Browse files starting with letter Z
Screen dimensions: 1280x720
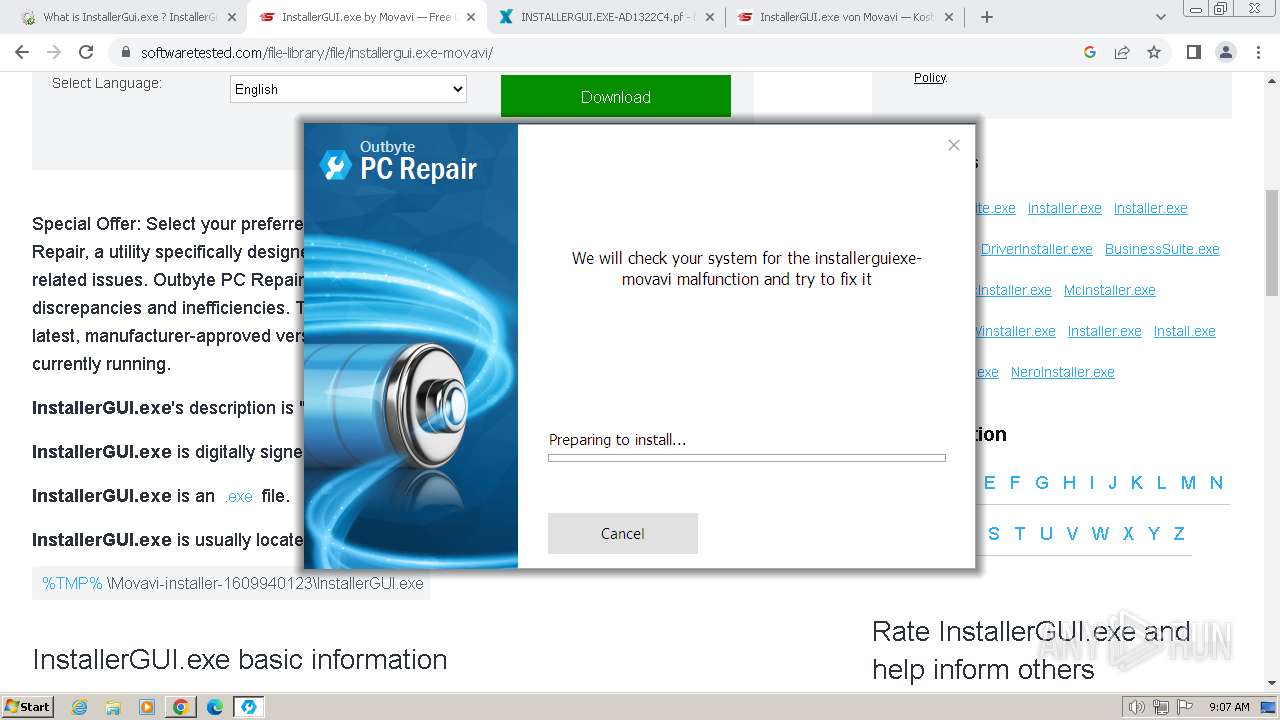1179,534
